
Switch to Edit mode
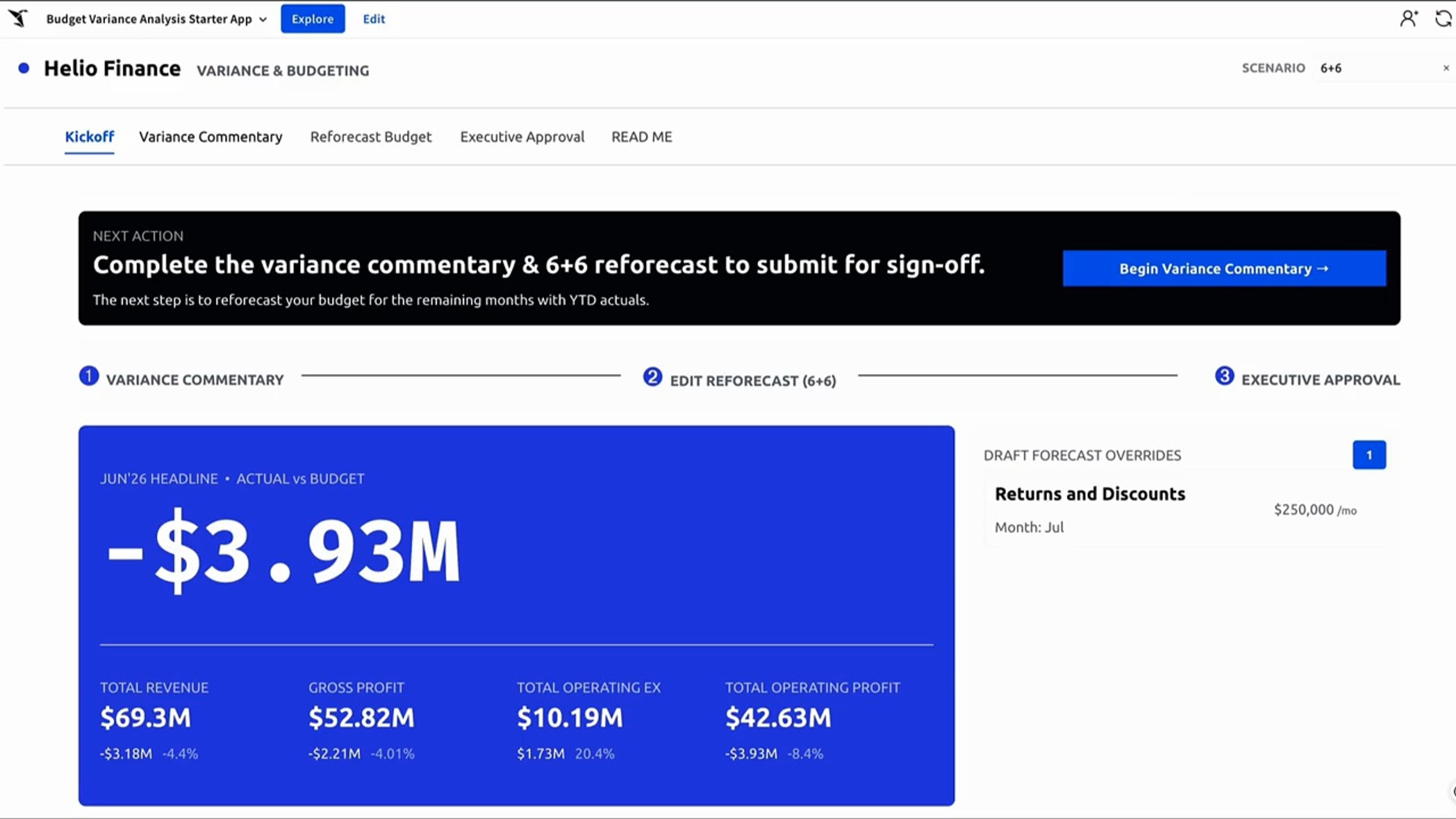pyautogui.click(x=373, y=19)
